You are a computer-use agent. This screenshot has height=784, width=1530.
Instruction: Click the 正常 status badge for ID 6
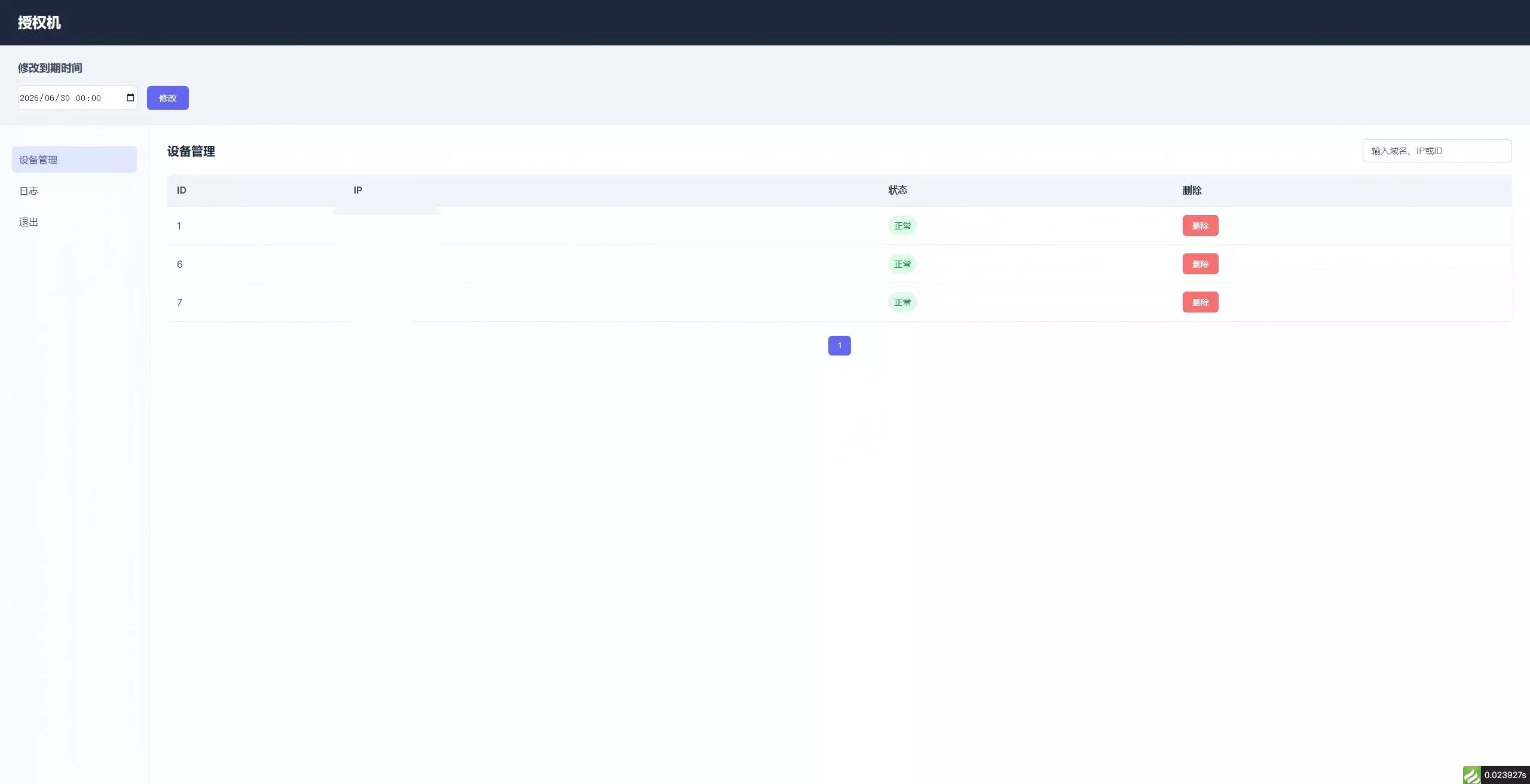[902, 264]
